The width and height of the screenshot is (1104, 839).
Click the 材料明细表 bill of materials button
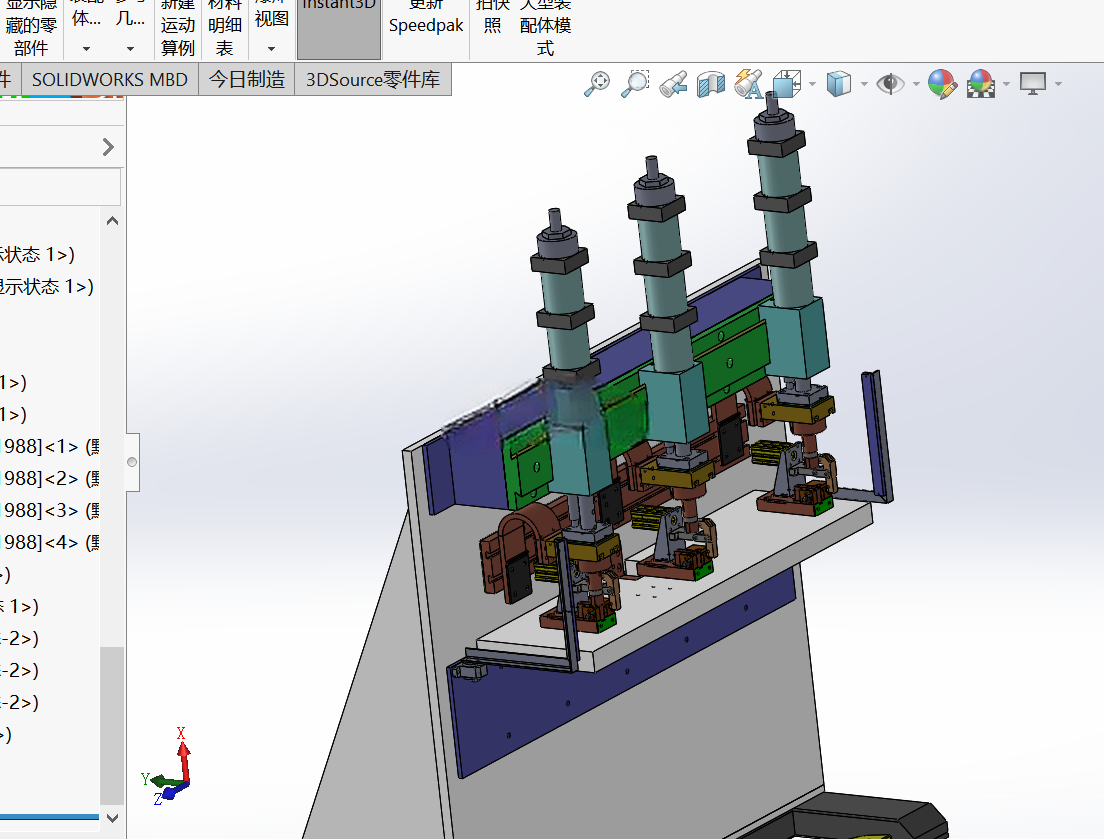click(225, 28)
